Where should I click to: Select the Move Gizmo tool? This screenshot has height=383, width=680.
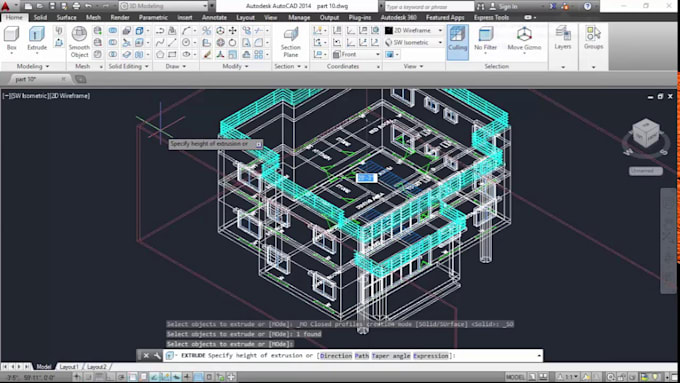coord(524,38)
